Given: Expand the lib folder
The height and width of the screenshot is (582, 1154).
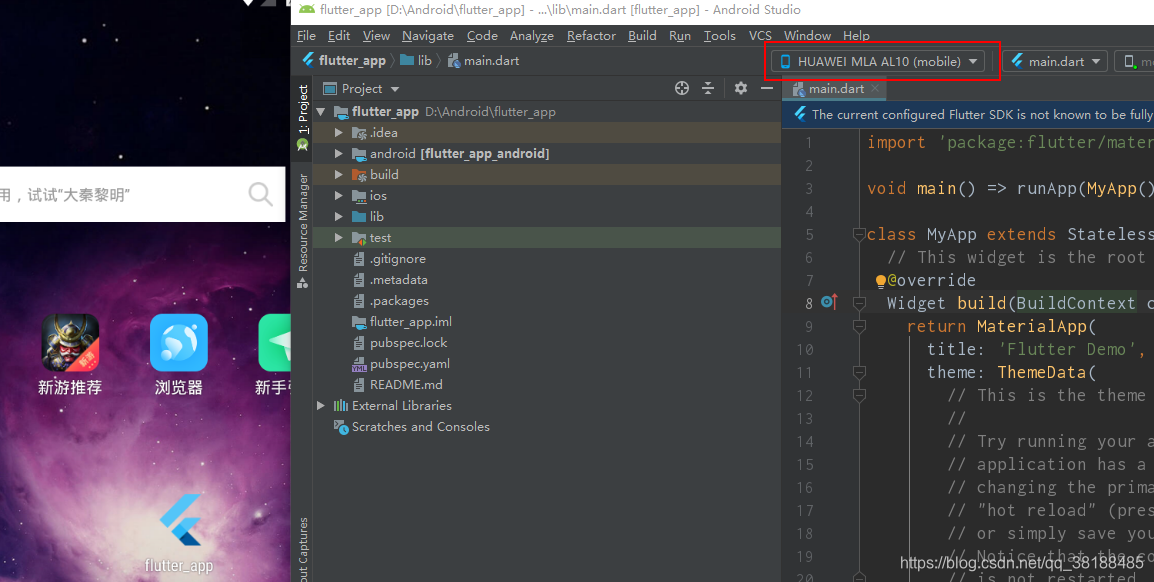Looking at the screenshot, I should (x=339, y=216).
